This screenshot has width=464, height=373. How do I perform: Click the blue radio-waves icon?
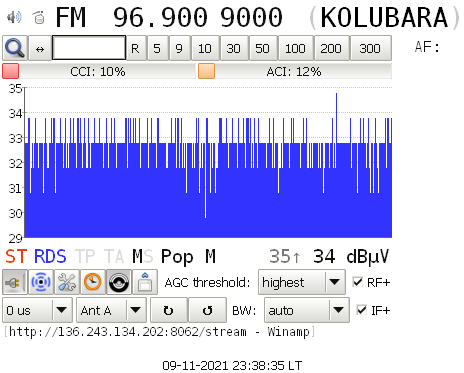[41, 282]
